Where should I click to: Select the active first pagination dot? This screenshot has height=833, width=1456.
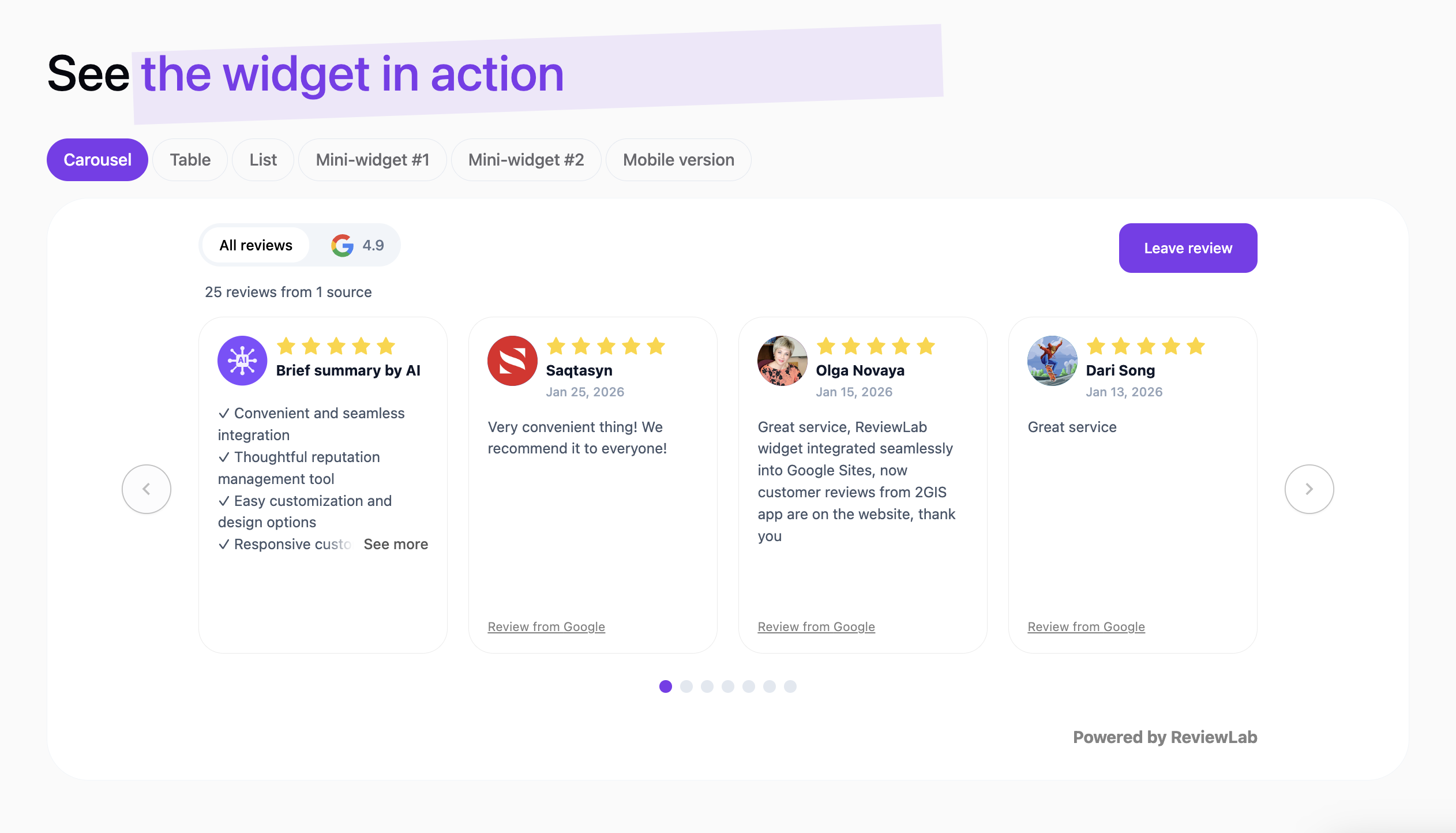pos(666,686)
